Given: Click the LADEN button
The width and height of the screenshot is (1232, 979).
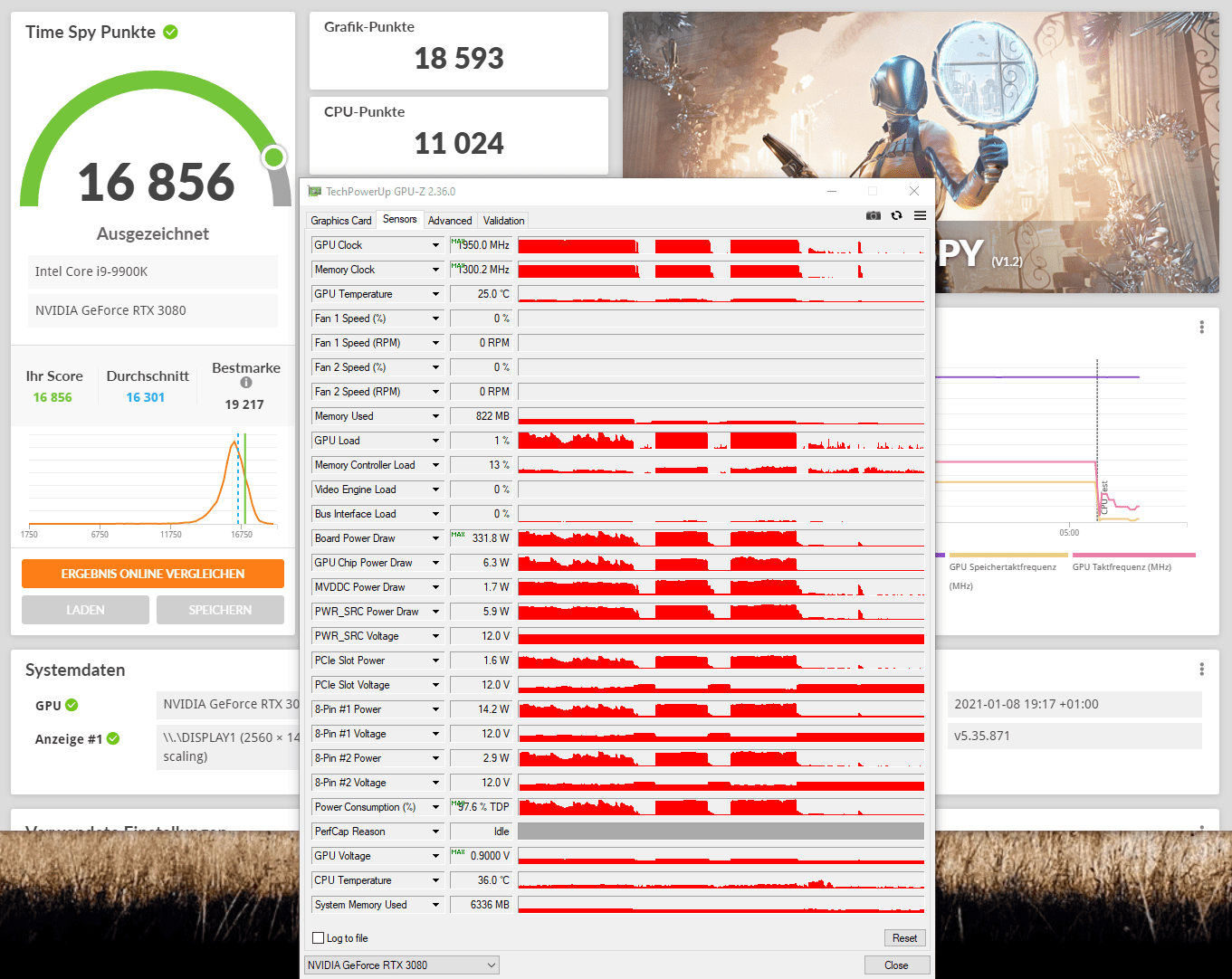Looking at the screenshot, I should point(85,610).
